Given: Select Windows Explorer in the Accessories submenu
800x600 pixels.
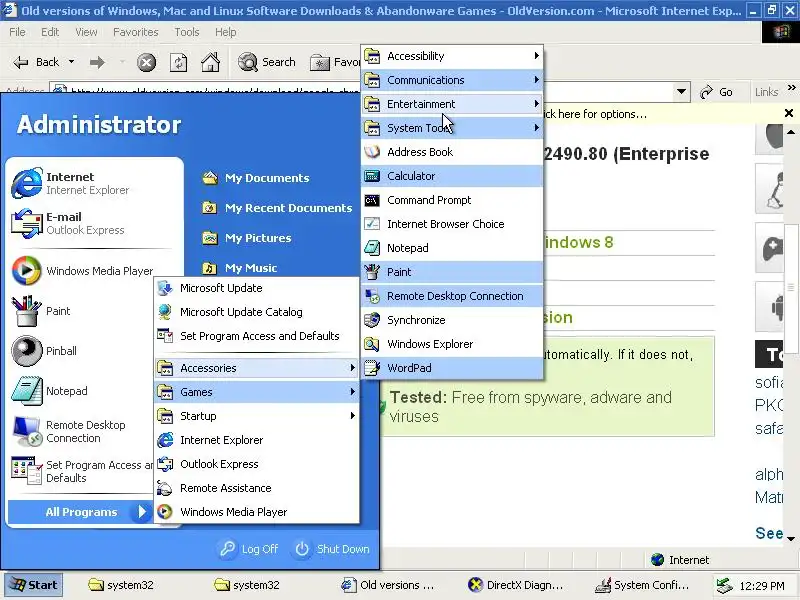Looking at the screenshot, I should click(452, 344).
